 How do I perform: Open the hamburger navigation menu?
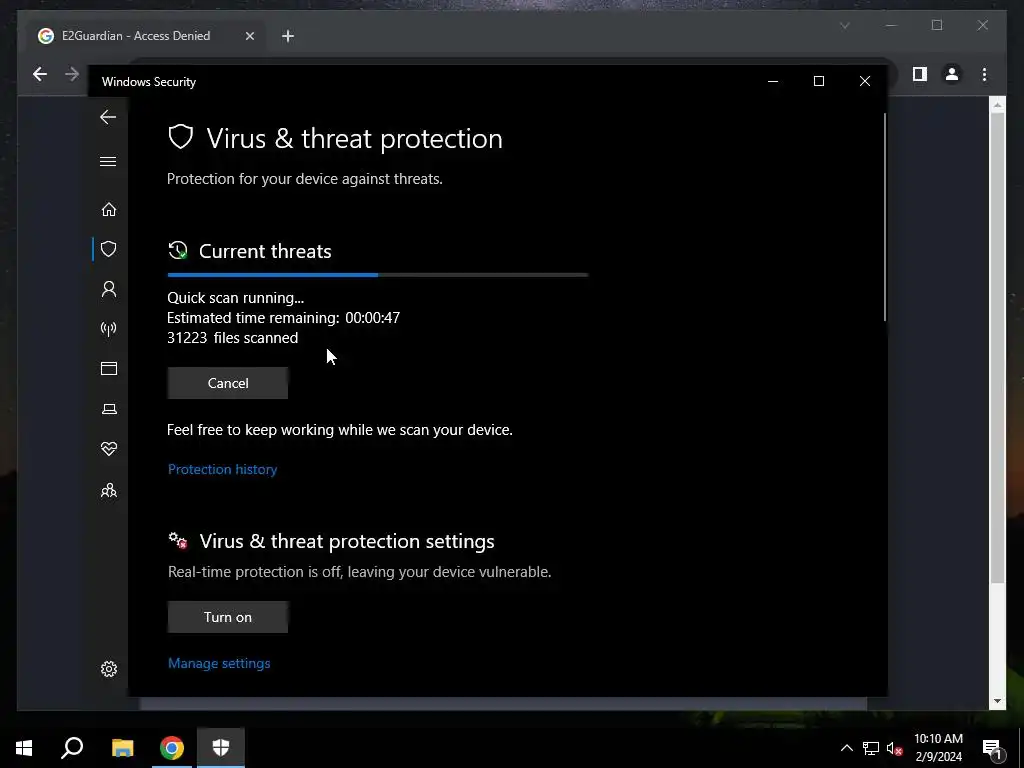click(x=108, y=161)
